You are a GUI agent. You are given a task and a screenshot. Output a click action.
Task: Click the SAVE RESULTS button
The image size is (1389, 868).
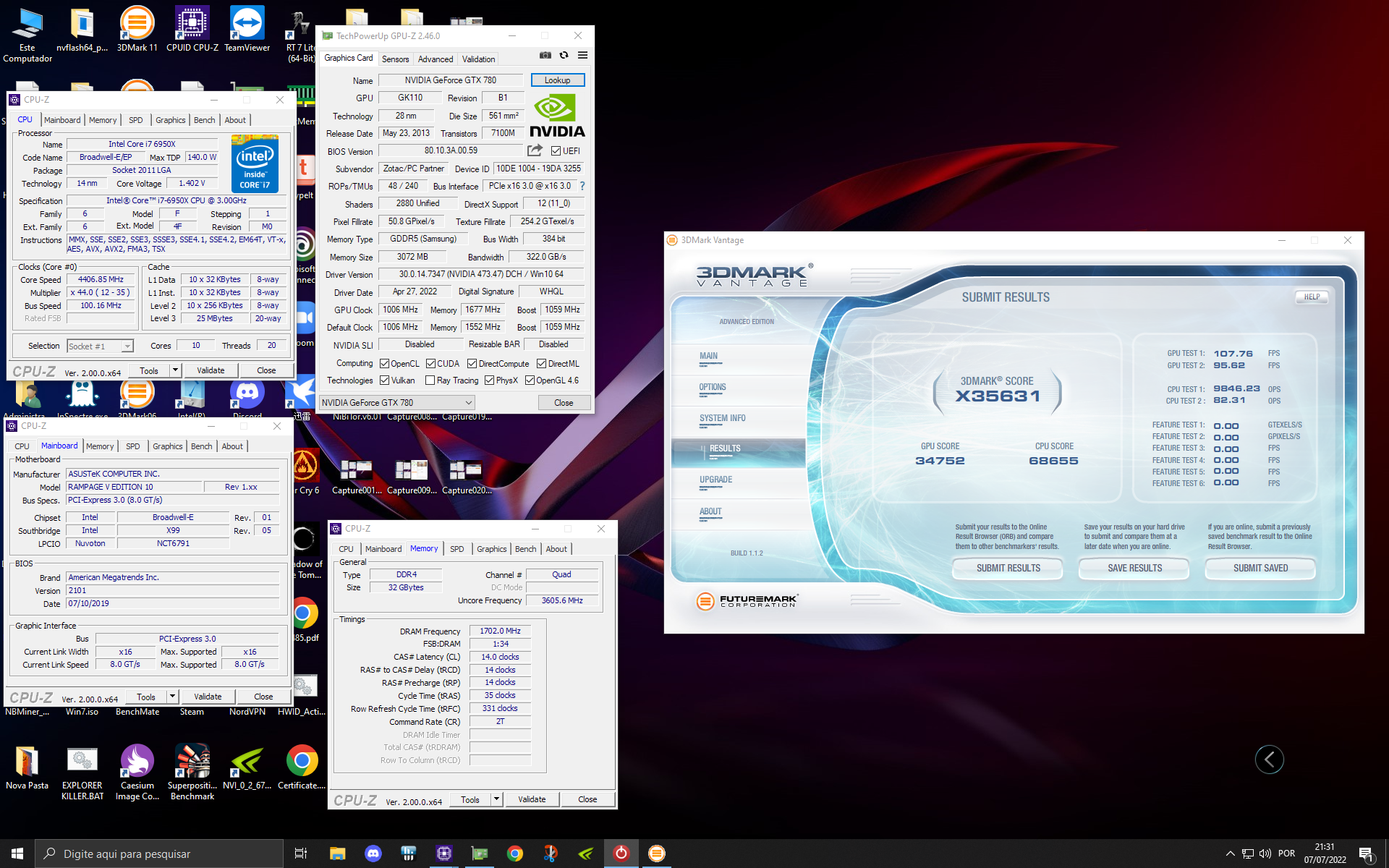pos(1134,569)
